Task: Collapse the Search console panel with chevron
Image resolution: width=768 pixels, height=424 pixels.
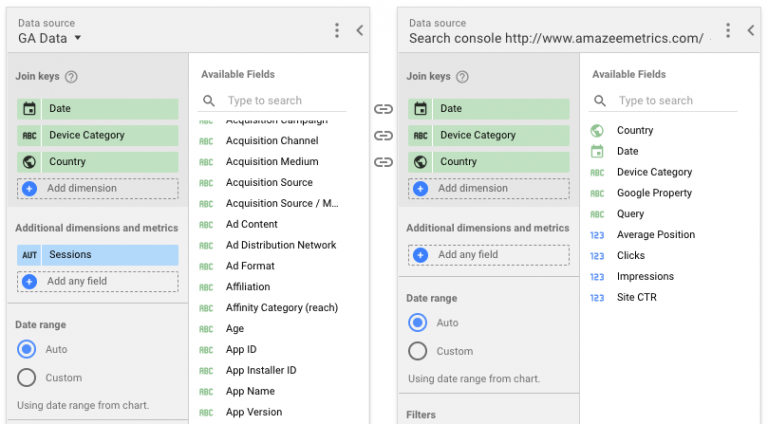Action: (751, 30)
